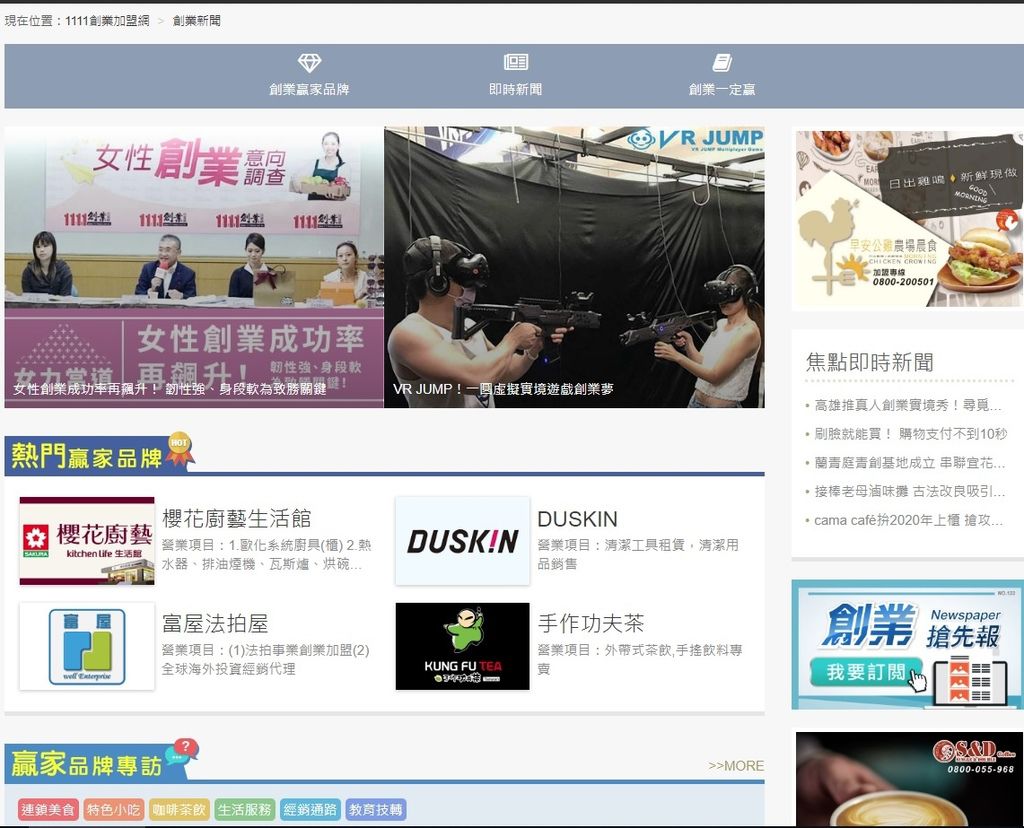Image resolution: width=1024 pixels, height=828 pixels.
Task: Open the 富屋法拍屋 brand title
Action: click(x=215, y=624)
